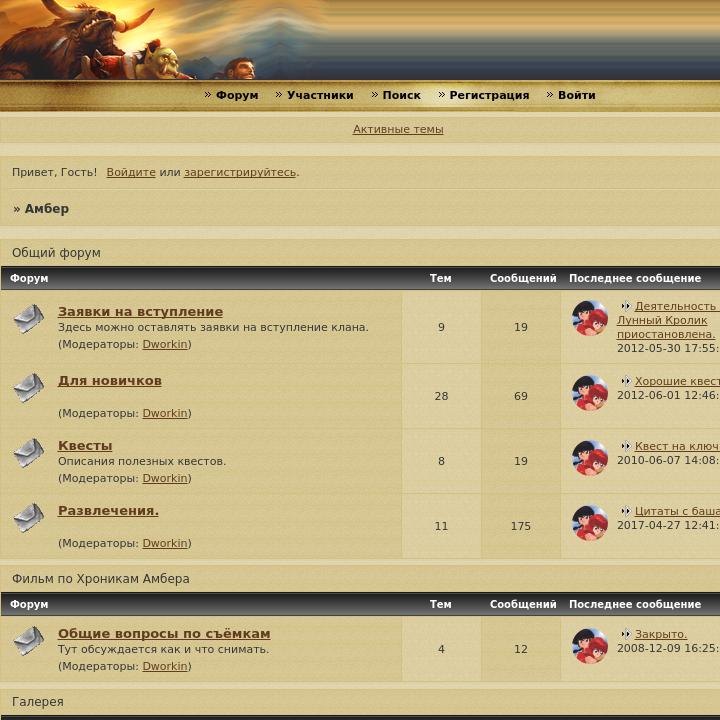Click arrow icon before Деятельность last post

[x=625, y=306]
